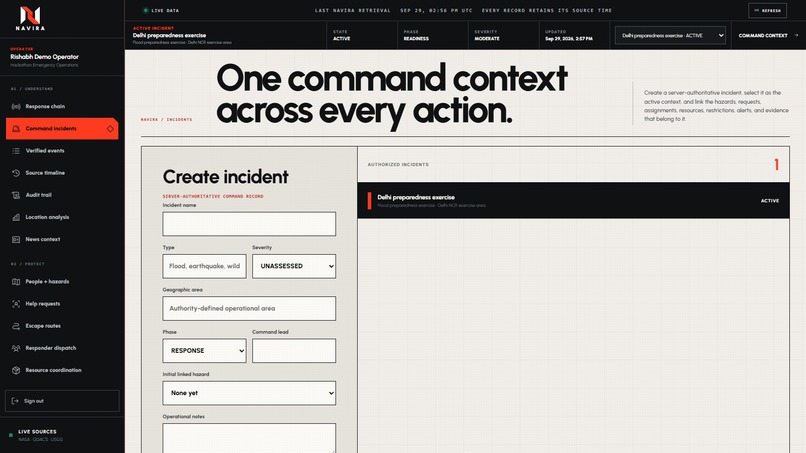Click the Create incident heading

(x=225, y=177)
